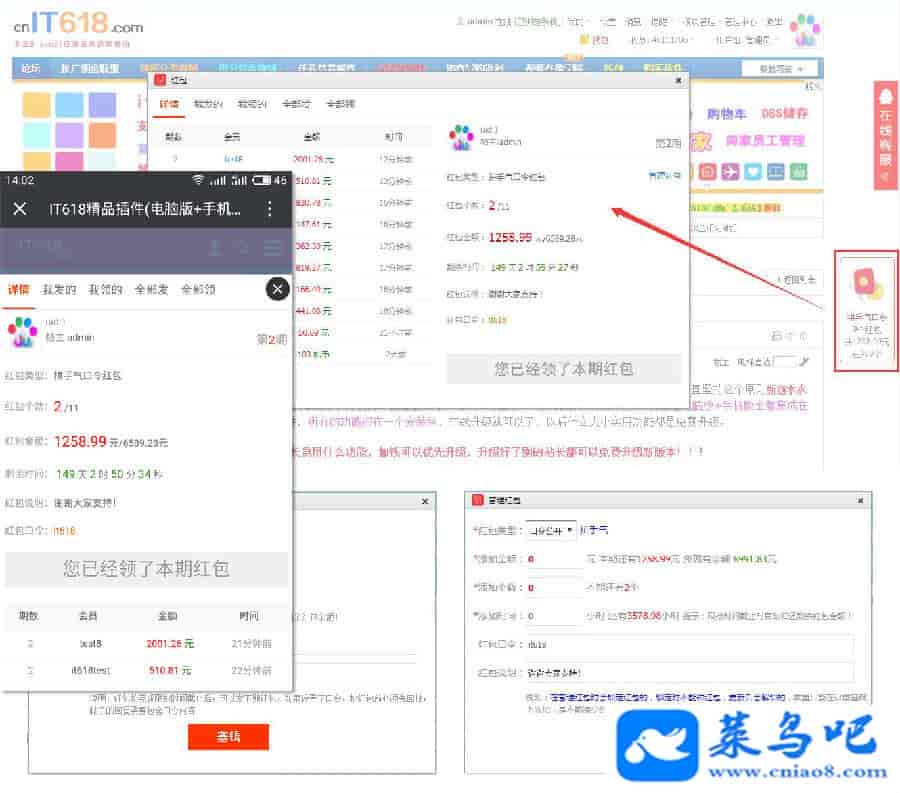
Task: Tap the user icon in mobile header
Action: pyautogui.click(x=216, y=248)
